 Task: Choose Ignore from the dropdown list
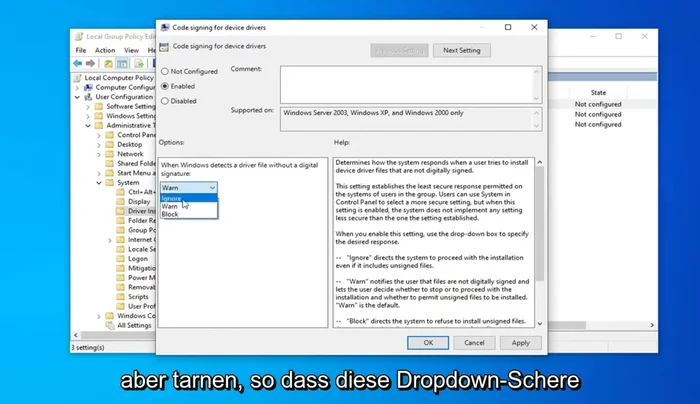[189, 198]
